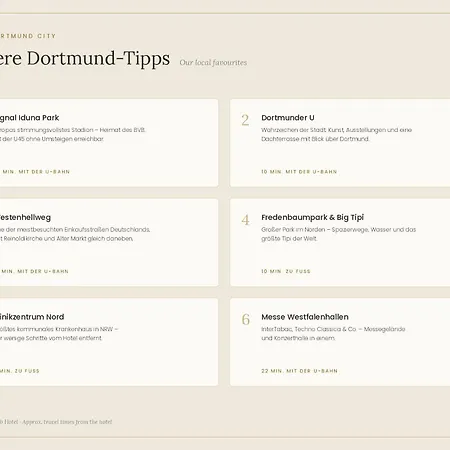Select the 'kommunales Krankenhaus in NRW' description
The image size is (450, 450).
59,334
